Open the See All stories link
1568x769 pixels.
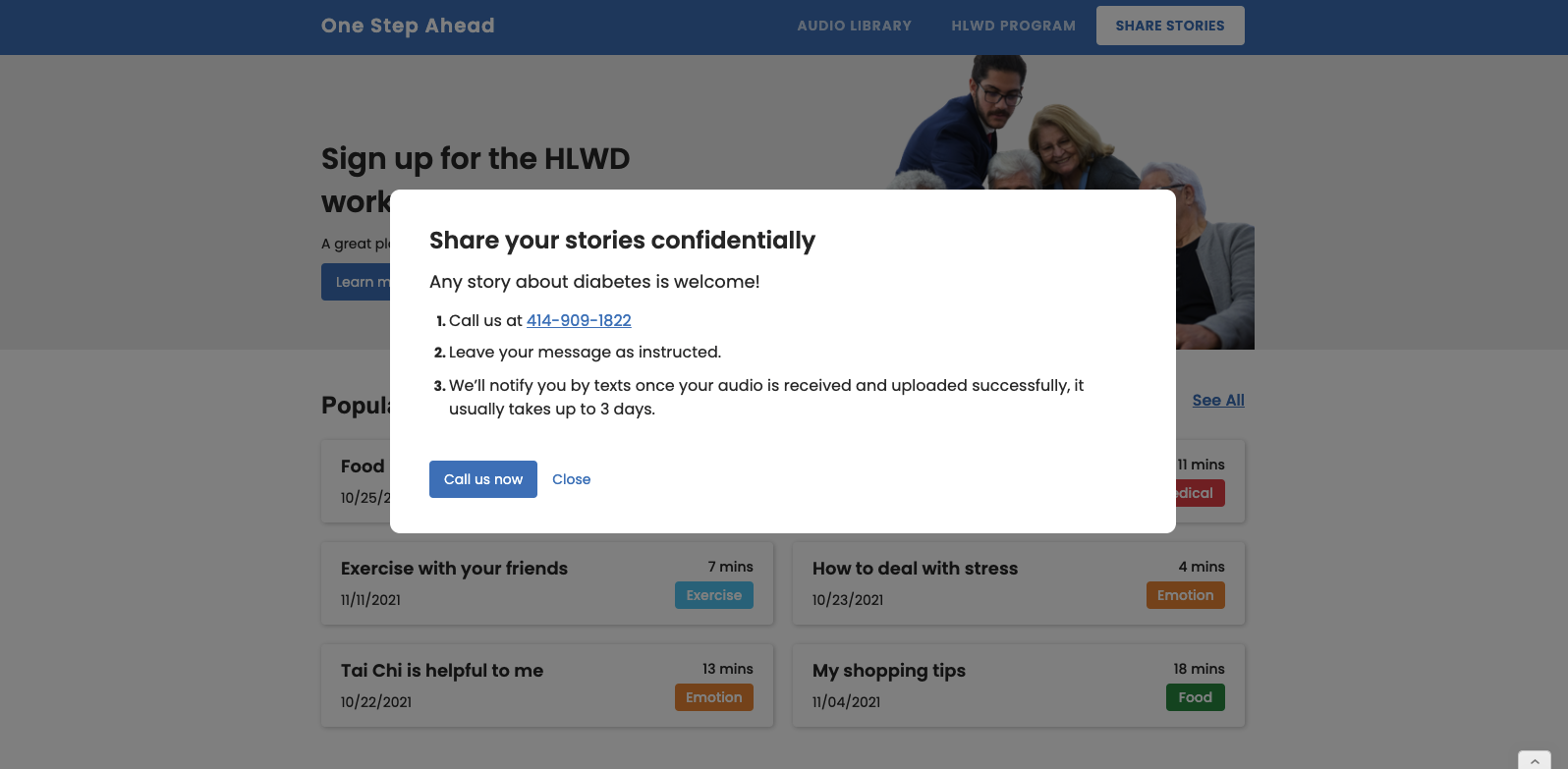1217,400
